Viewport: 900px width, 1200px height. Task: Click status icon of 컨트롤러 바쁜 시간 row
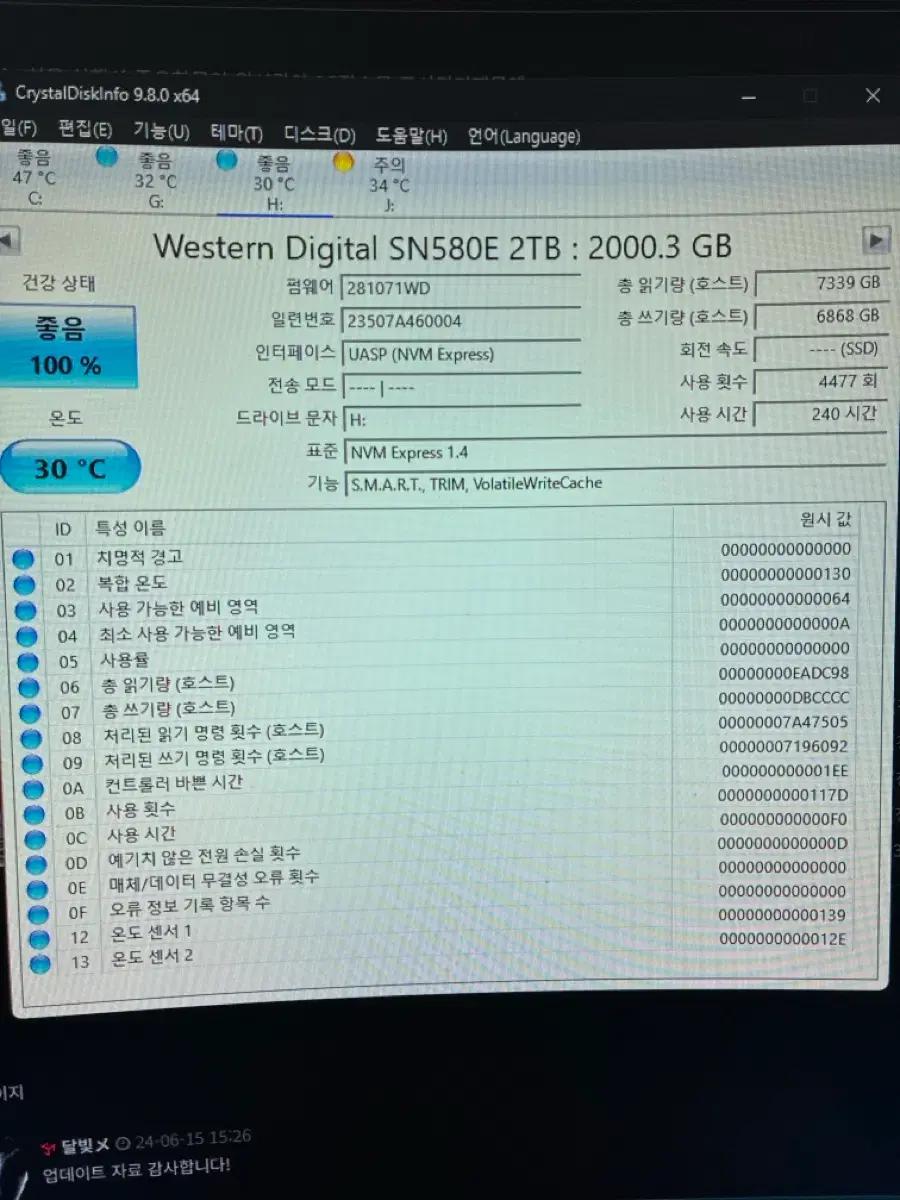click(x=33, y=789)
